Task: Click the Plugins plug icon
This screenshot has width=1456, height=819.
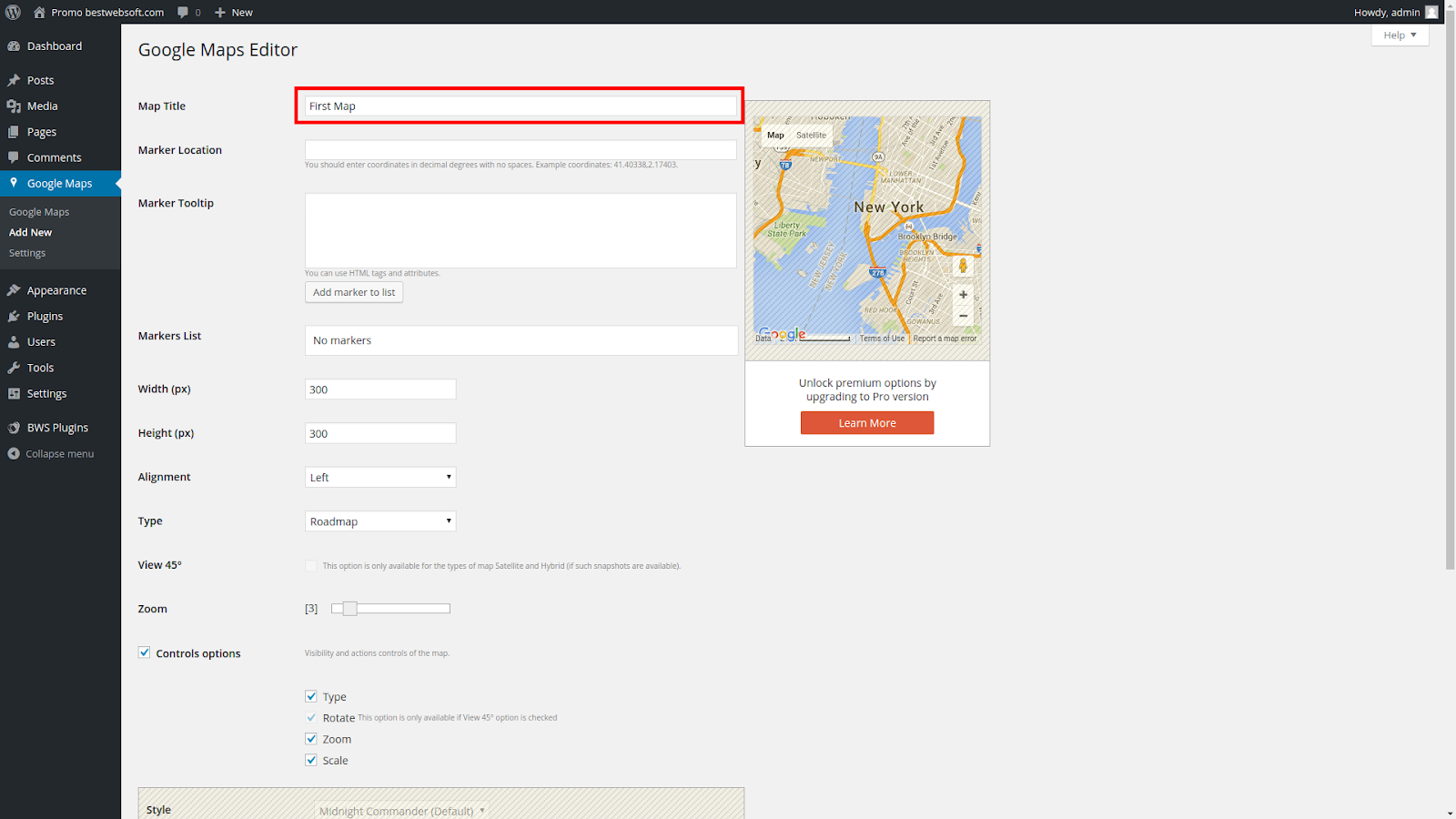Action: 14,317
